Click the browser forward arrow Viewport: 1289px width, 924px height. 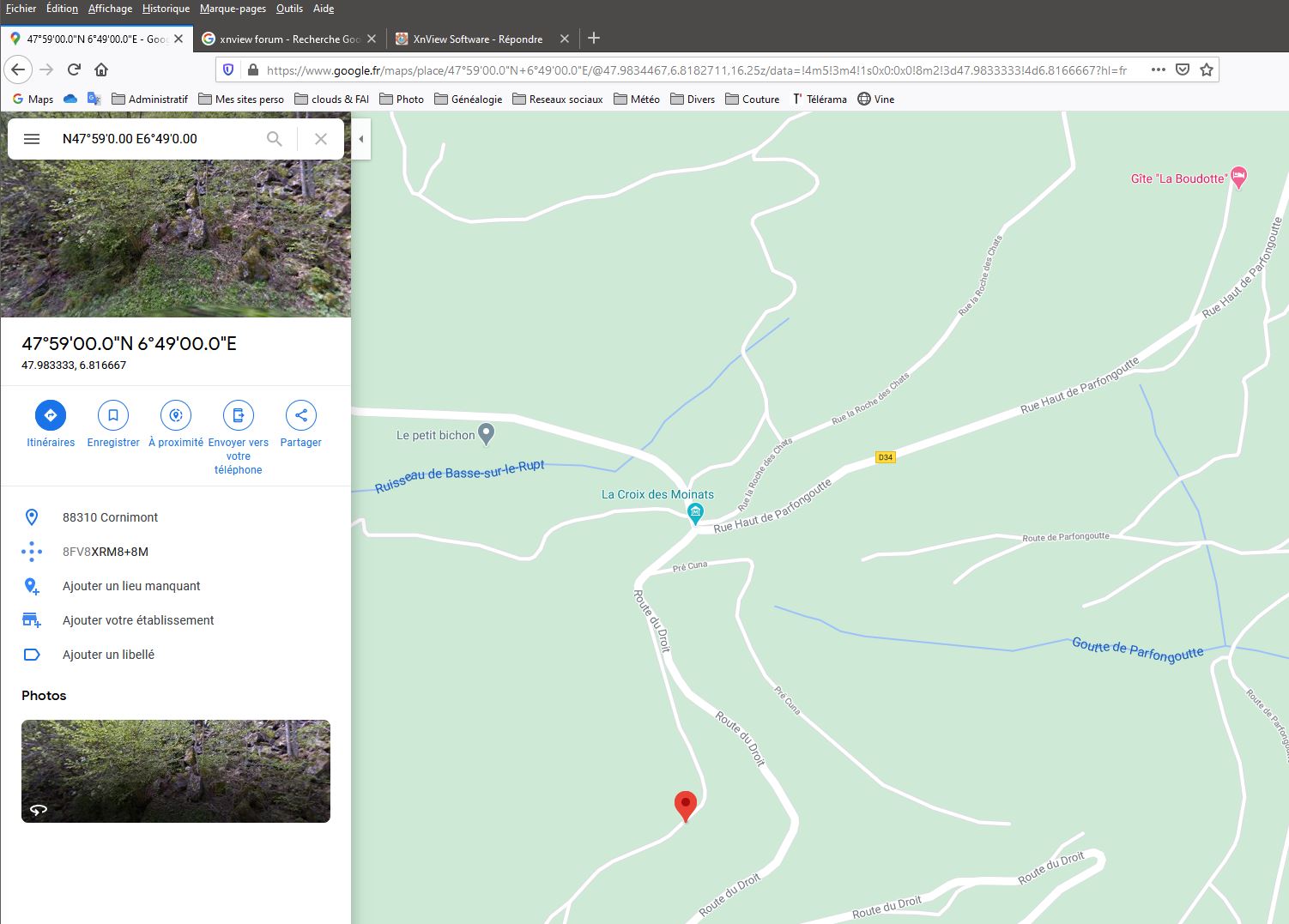coord(46,69)
